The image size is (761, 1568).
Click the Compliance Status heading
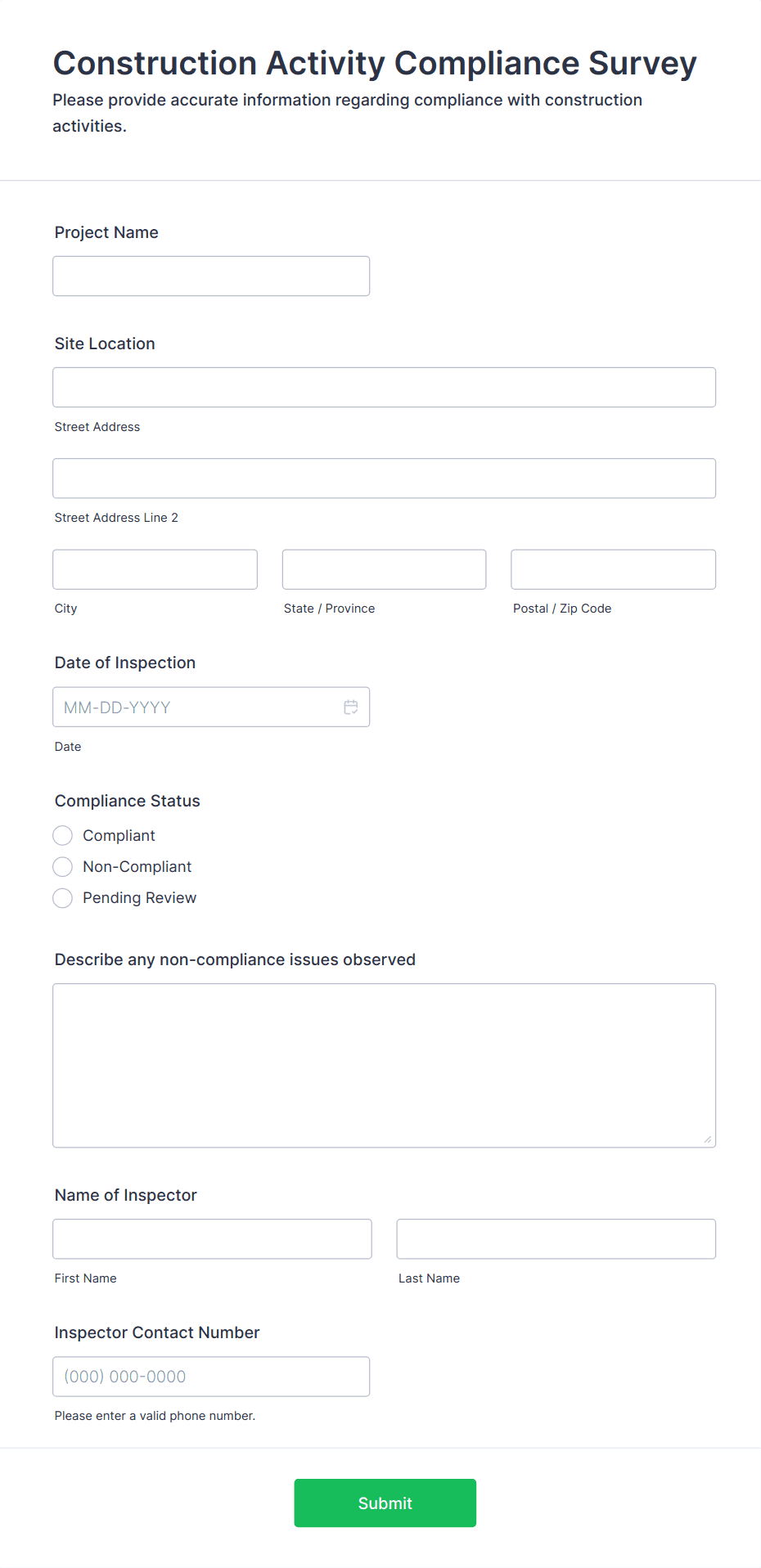[x=127, y=801]
